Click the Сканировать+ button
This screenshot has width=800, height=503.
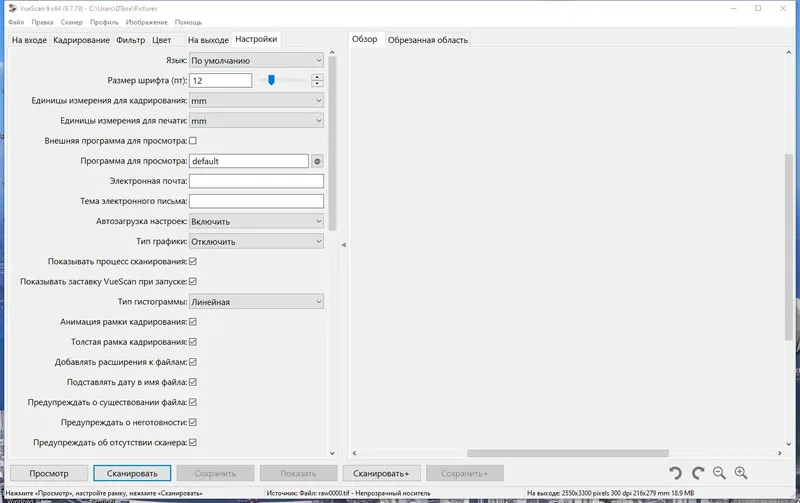pyautogui.click(x=382, y=473)
